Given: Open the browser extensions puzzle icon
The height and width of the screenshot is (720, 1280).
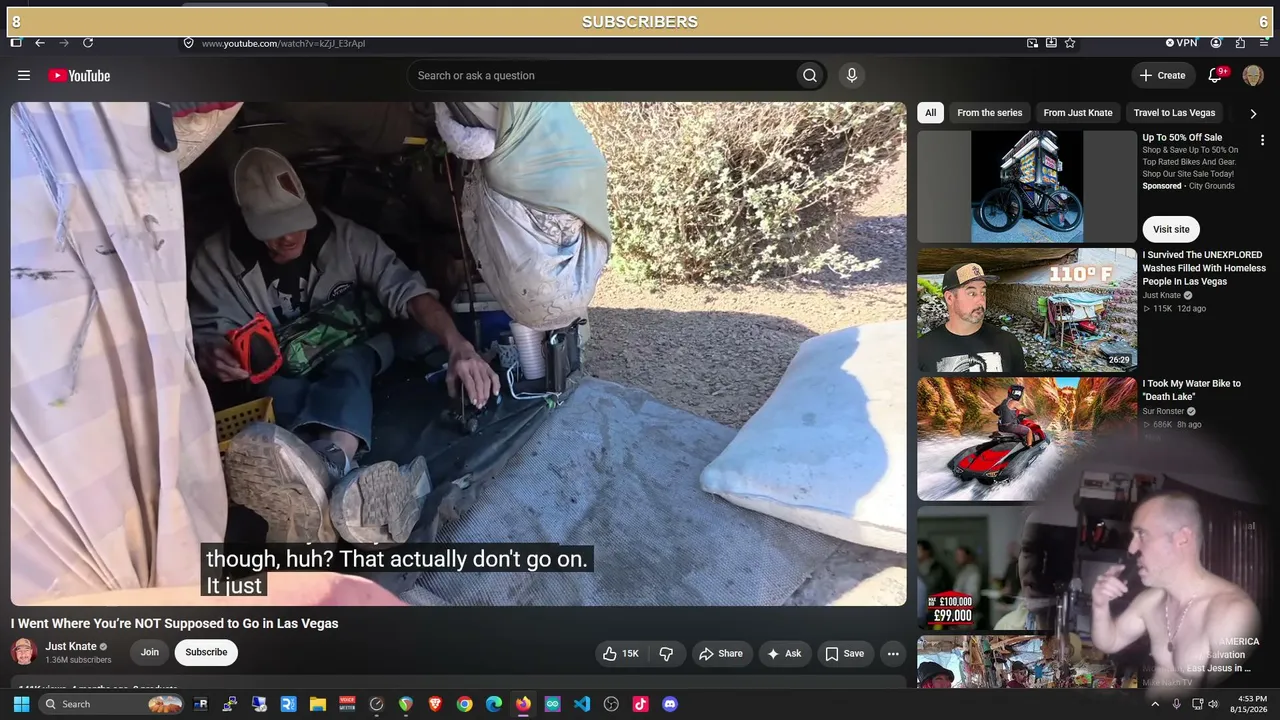Looking at the screenshot, I should pos(1240,43).
